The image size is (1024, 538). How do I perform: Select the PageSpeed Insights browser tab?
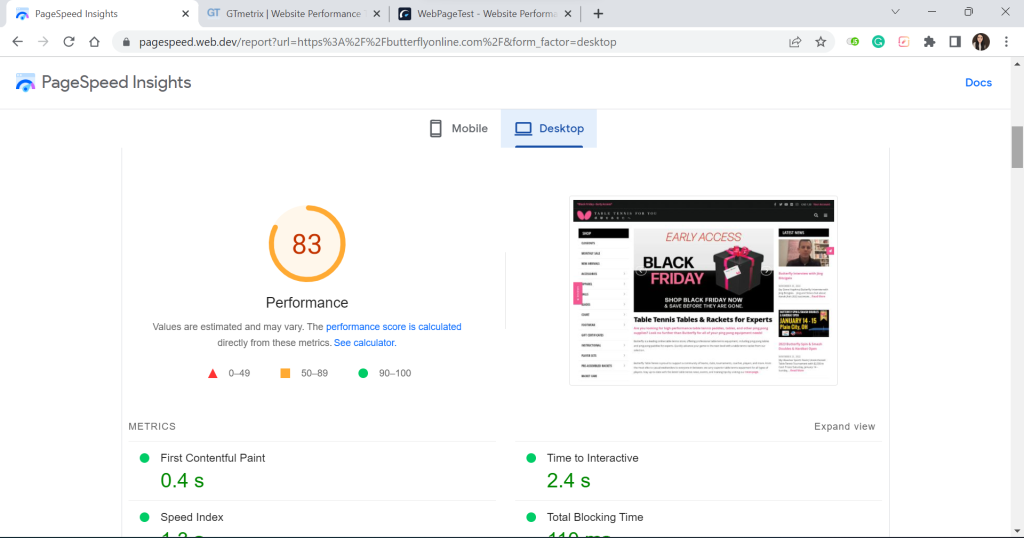101,14
